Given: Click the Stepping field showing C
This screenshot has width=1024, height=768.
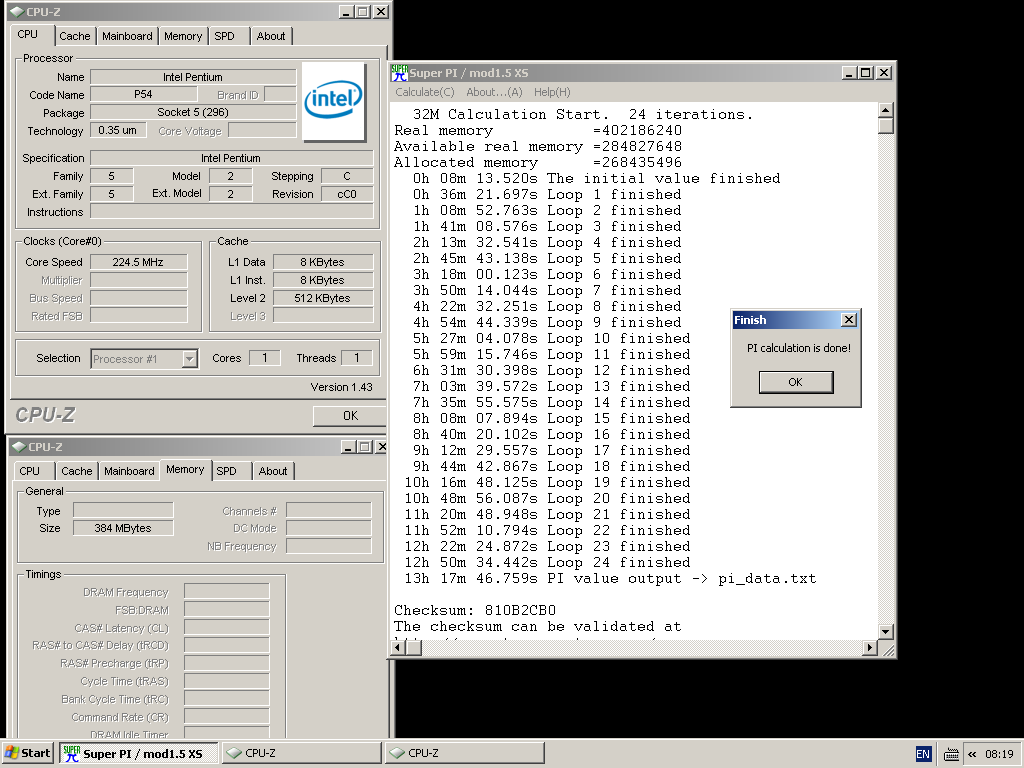Looking at the screenshot, I should point(347,176).
